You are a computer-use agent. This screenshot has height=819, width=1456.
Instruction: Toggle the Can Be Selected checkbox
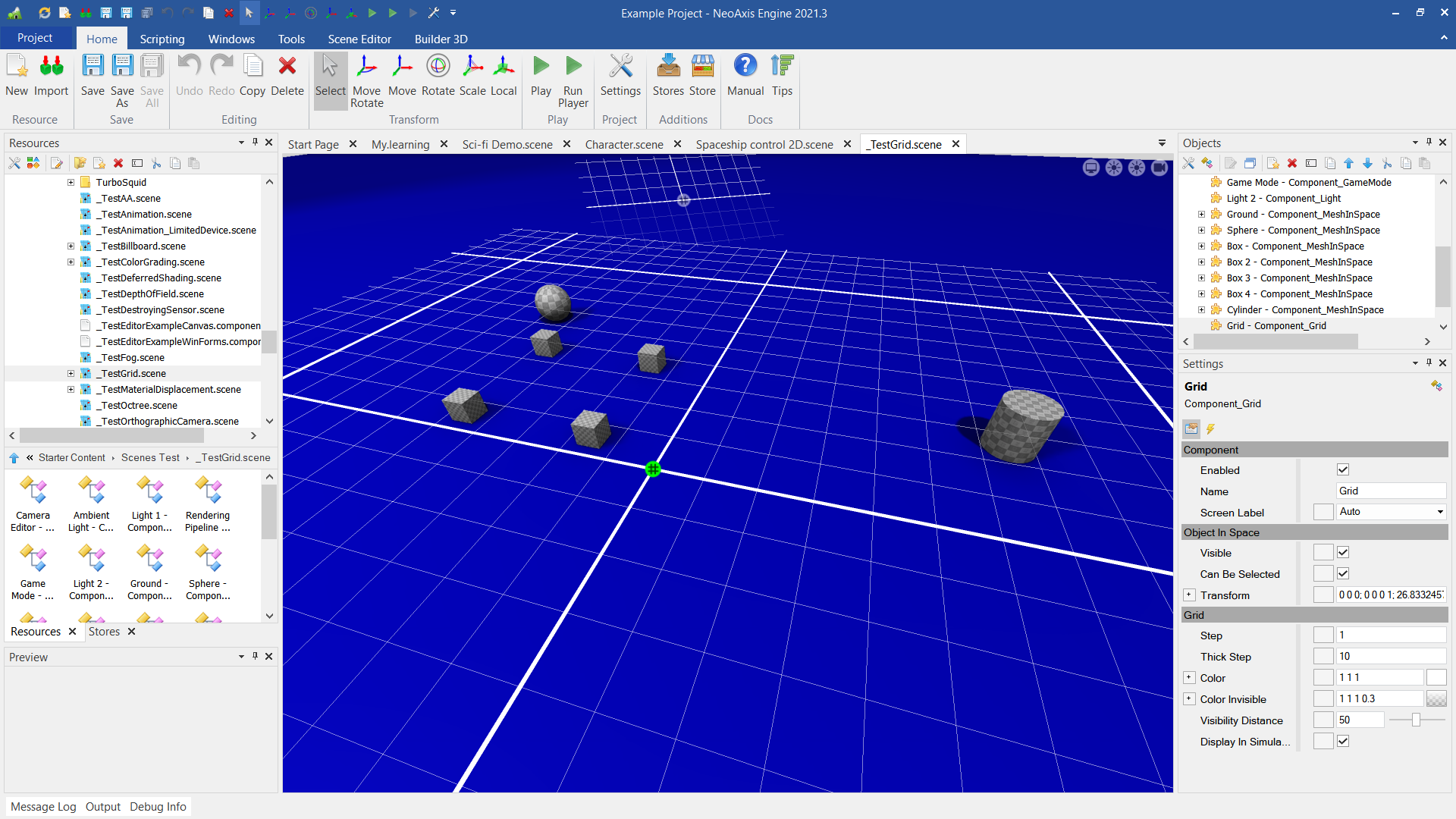[x=1343, y=574]
